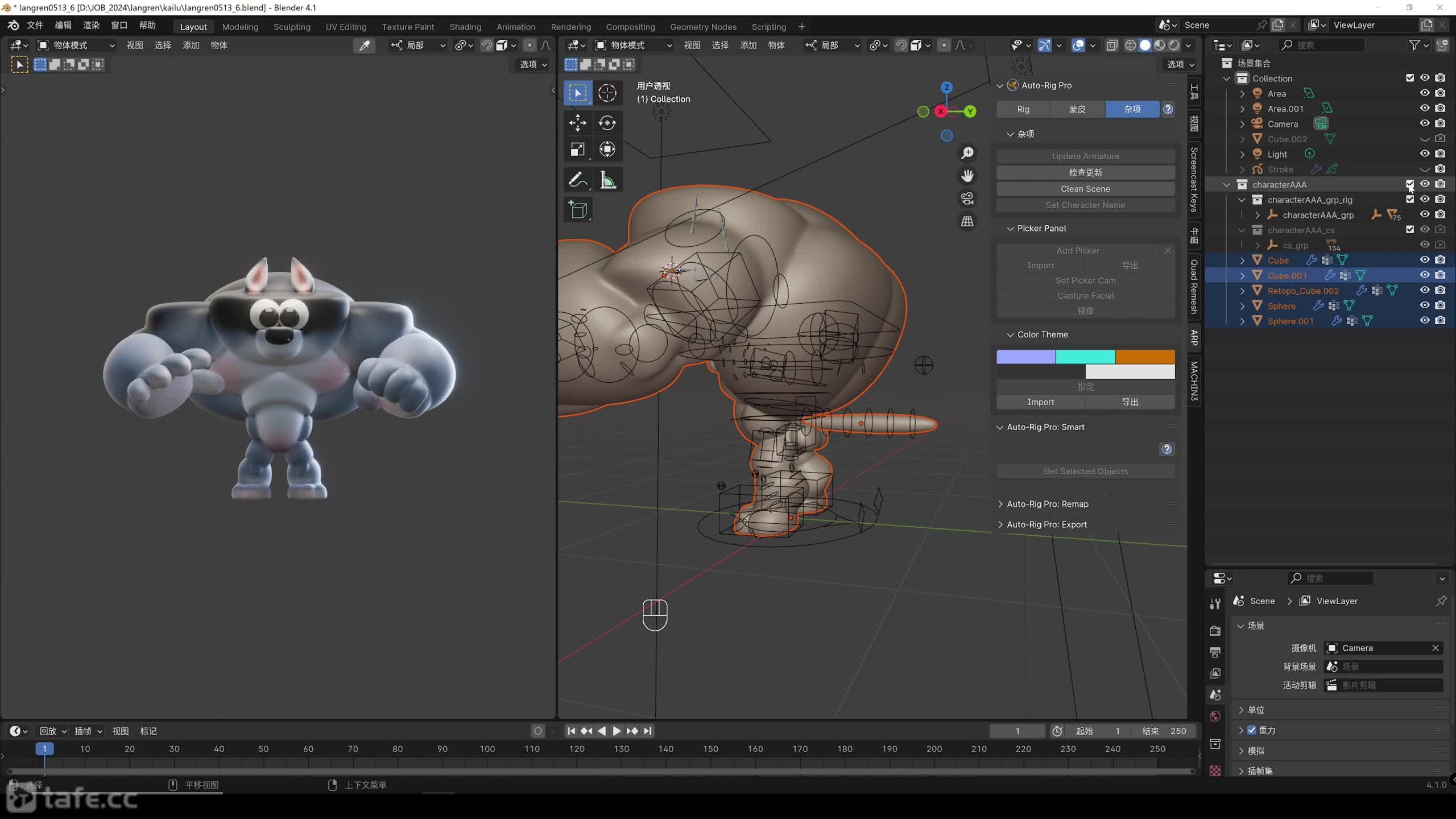Select rendered viewport shading mode

pos(1174,45)
